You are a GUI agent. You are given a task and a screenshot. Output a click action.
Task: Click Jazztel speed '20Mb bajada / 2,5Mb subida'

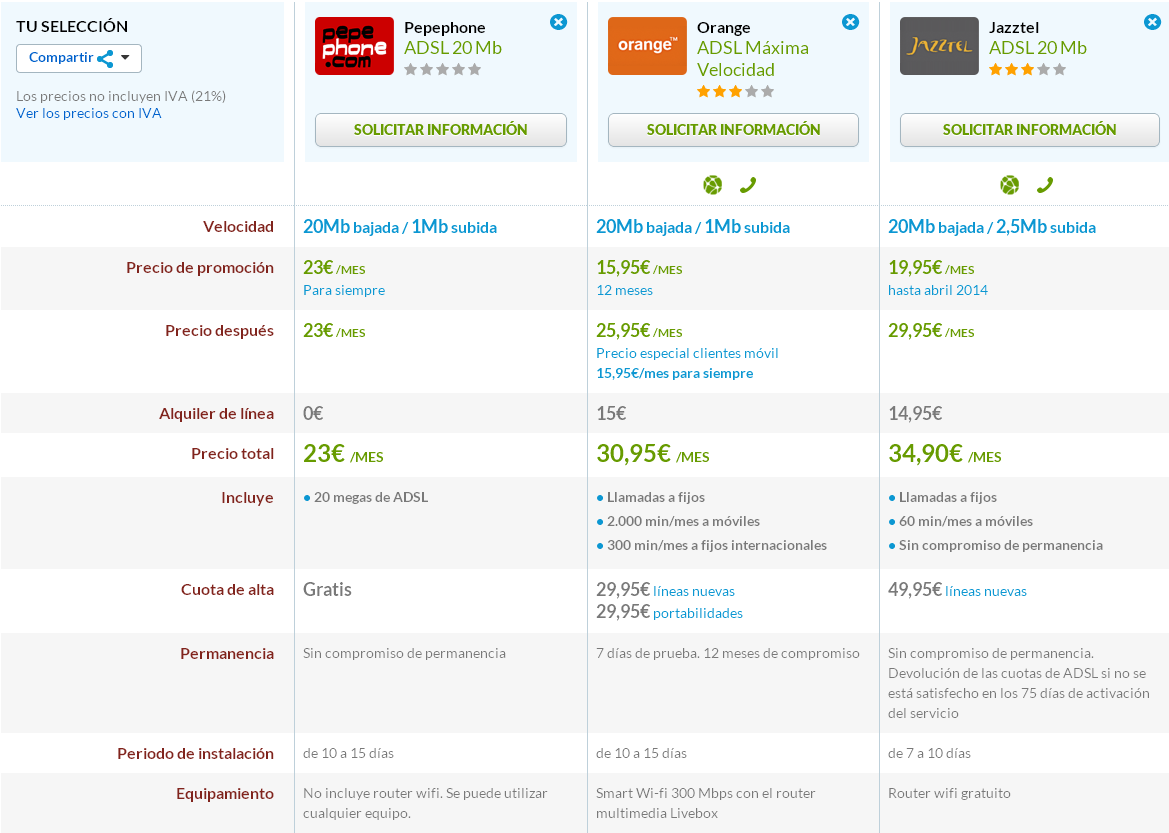(x=992, y=227)
